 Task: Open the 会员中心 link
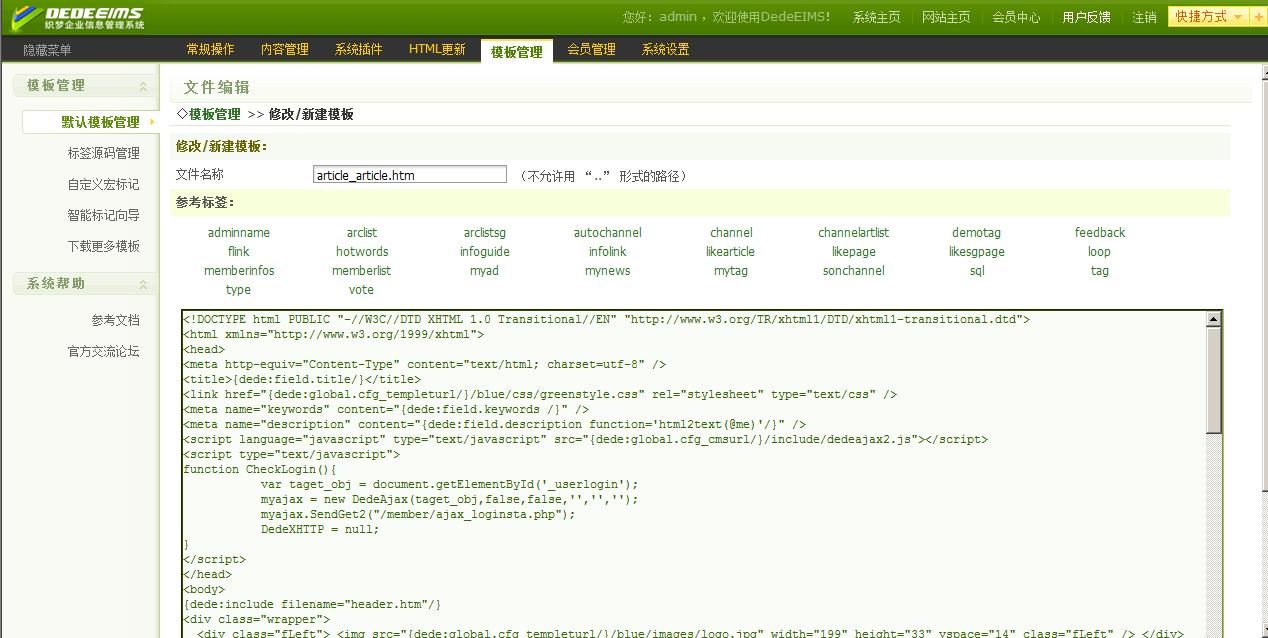[x=1016, y=17]
